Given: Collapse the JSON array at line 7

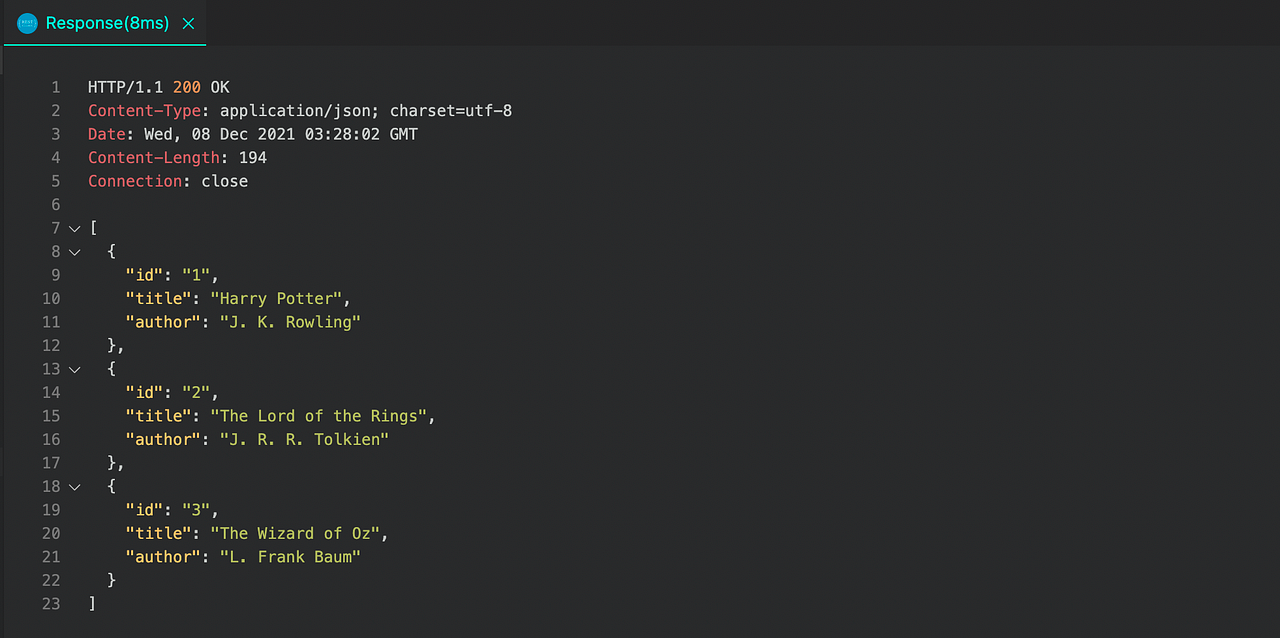Looking at the screenshot, I should click(74, 228).
